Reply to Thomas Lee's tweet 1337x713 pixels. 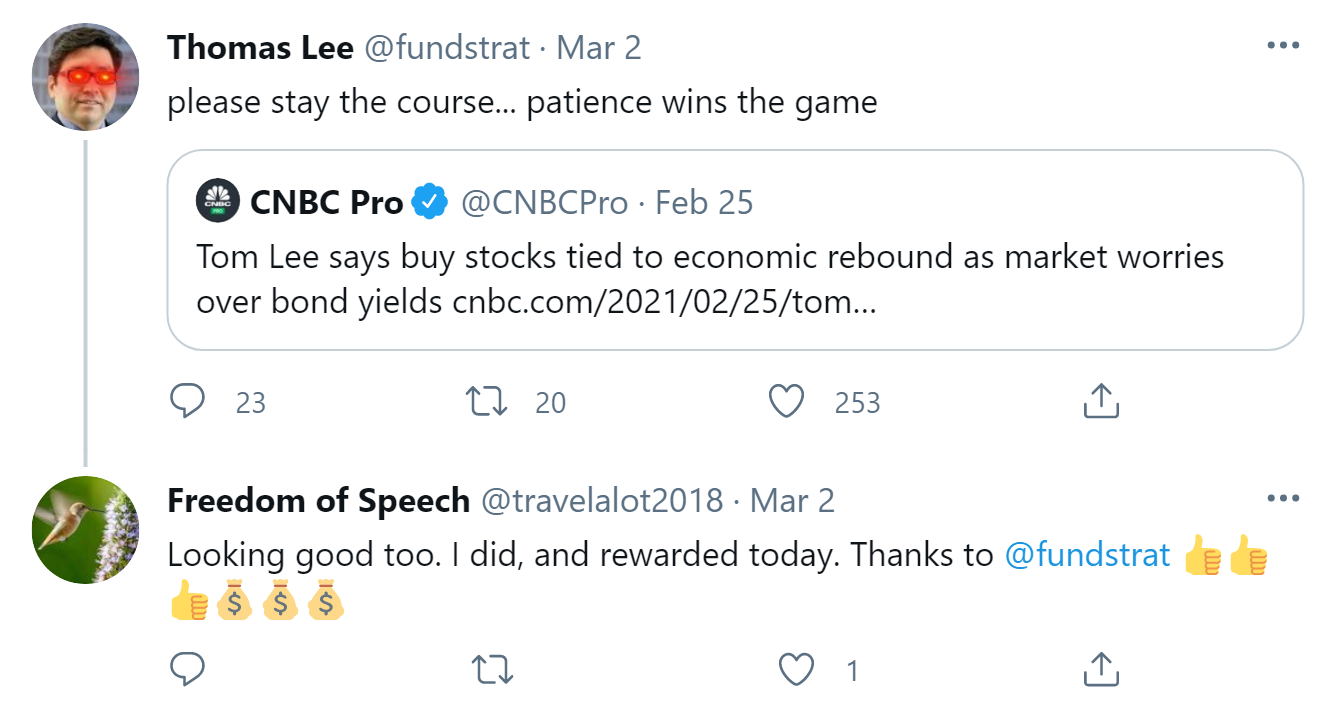(x=188, y=401)
